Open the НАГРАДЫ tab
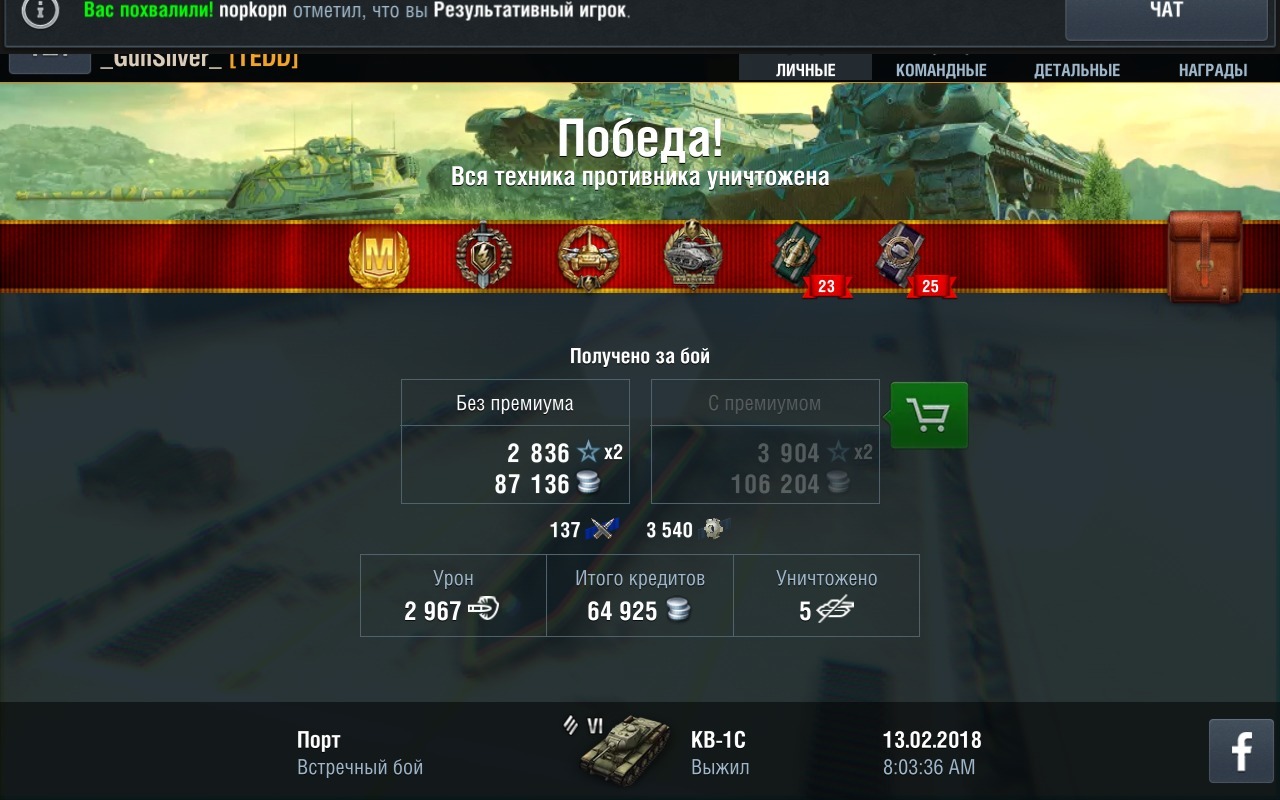 click(x=1213, y=70)
